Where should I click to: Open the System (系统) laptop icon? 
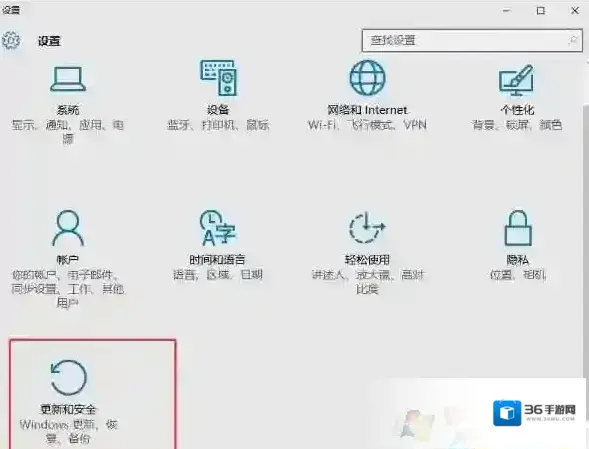68,79
